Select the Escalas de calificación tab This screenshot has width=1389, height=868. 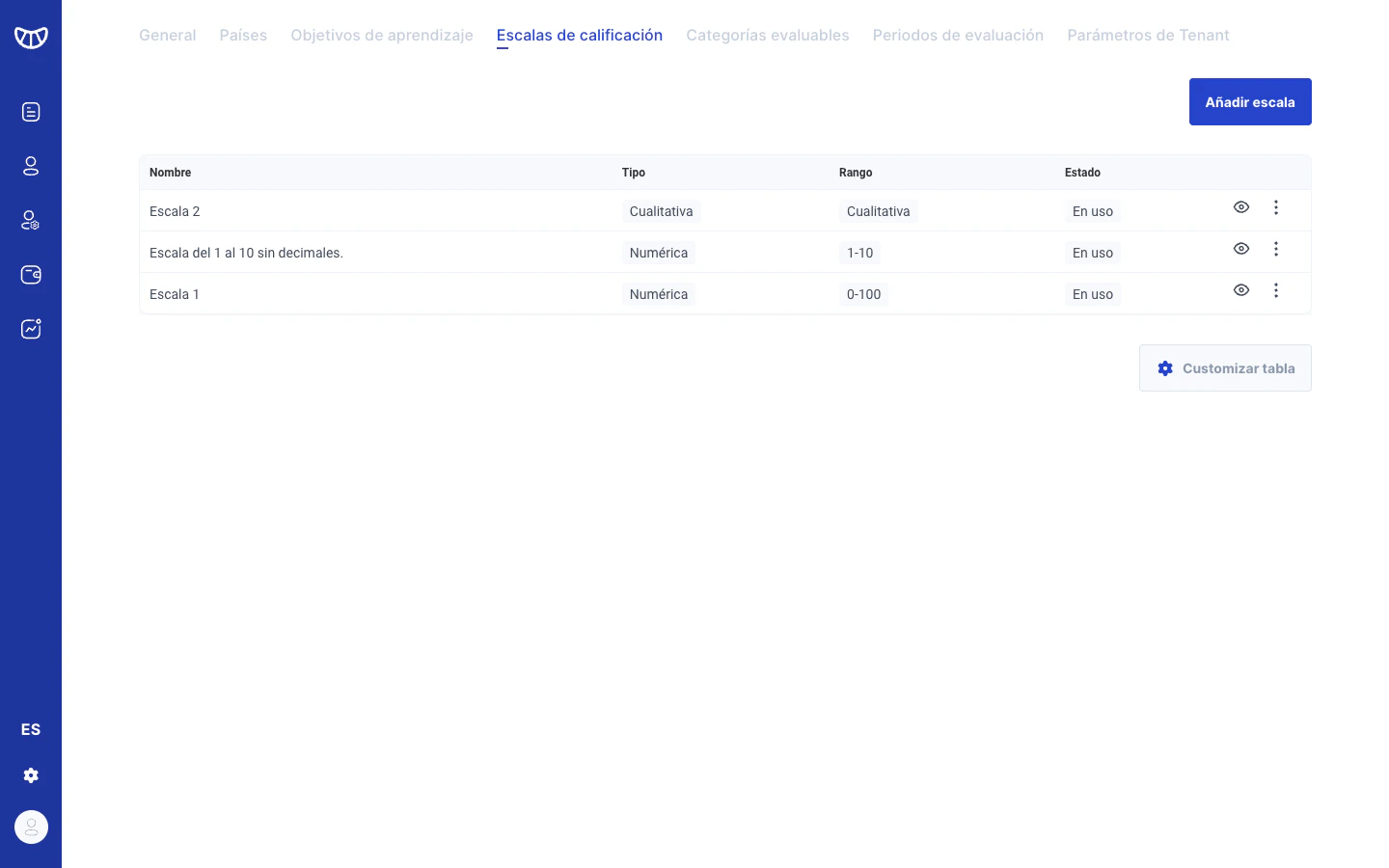point(580,35)
